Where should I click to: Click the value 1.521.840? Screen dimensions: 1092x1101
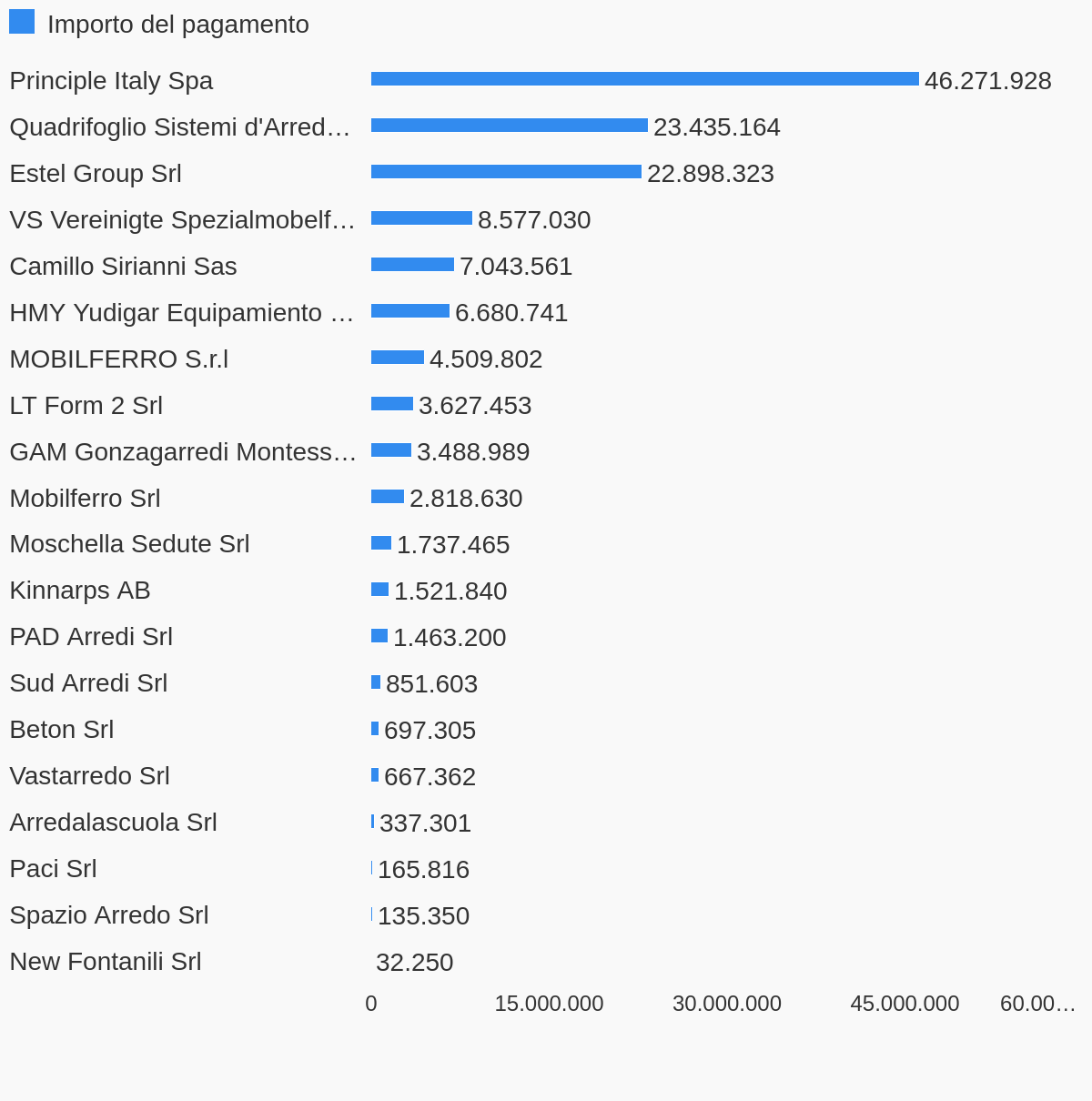pos(450,591)
